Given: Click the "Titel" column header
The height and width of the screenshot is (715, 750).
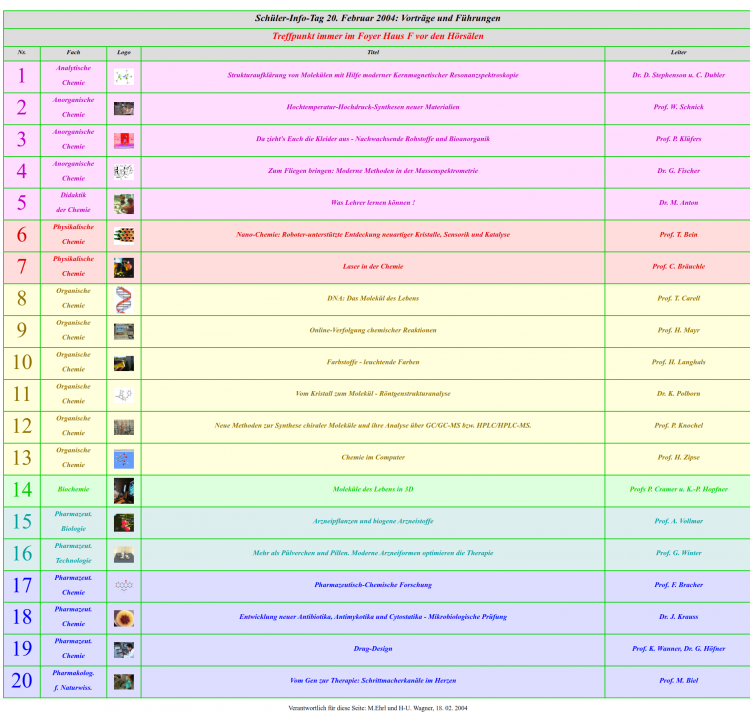Looking at the screenshot, I should [x=373, y=51].
